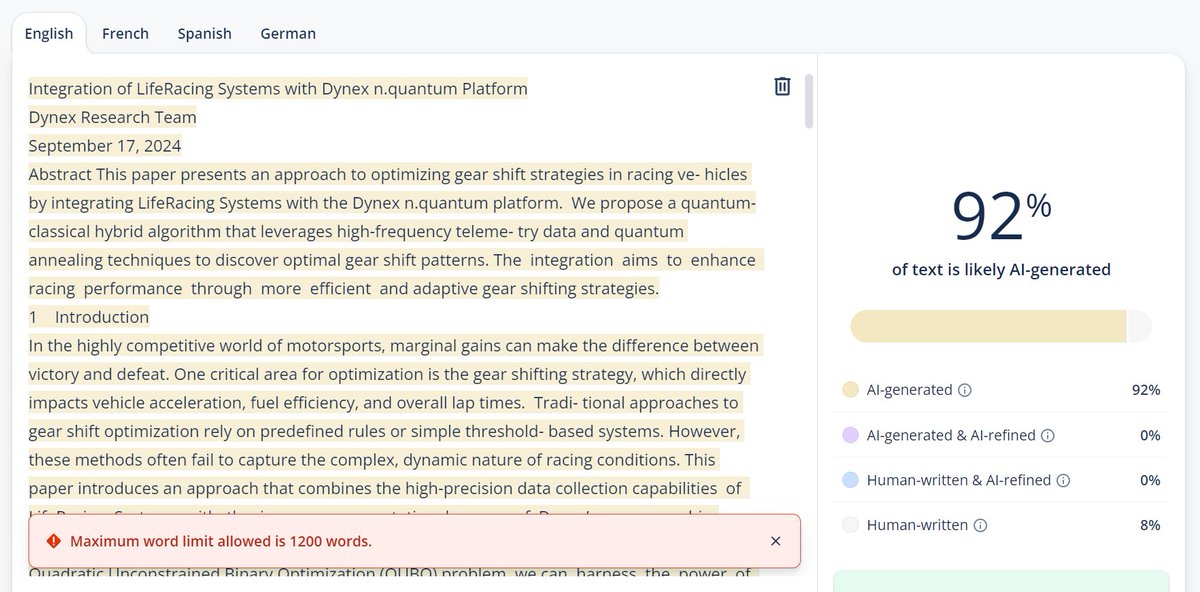Open info tooltip for Human-written & AI-refined
This screenshot has width=1200, height=592.
(1063, 480)
